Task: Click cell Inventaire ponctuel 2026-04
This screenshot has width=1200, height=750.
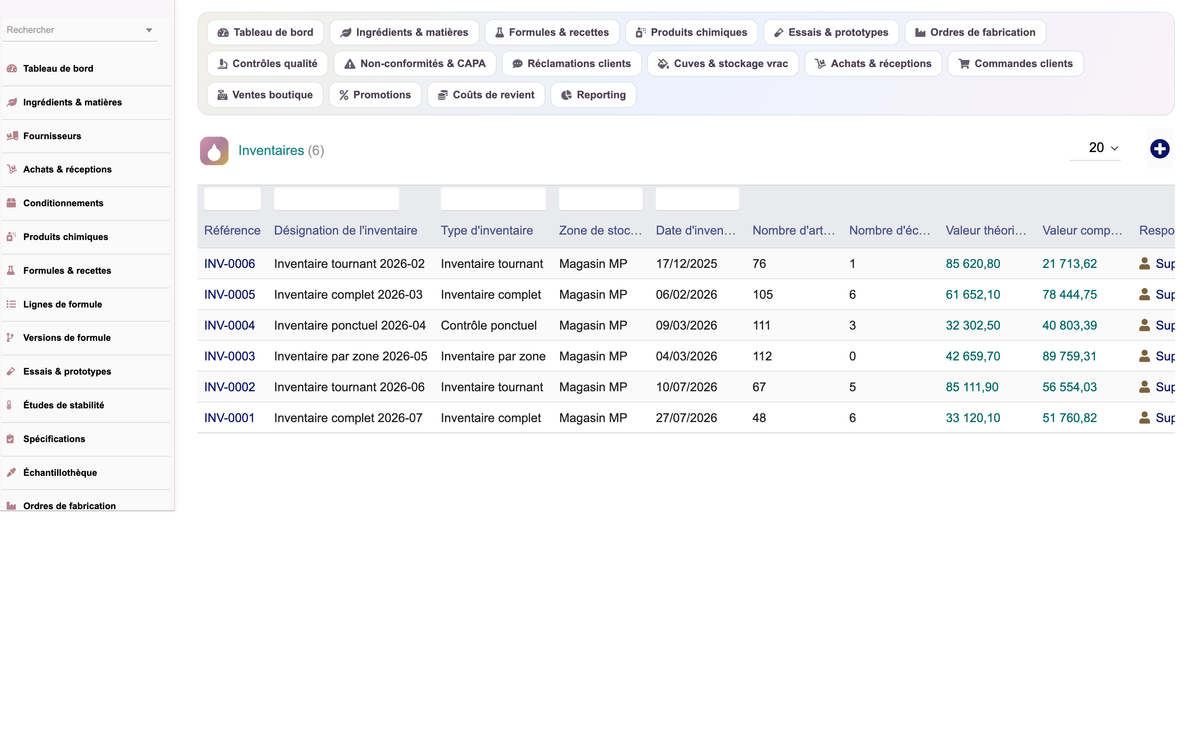Action: click(350, 326)
